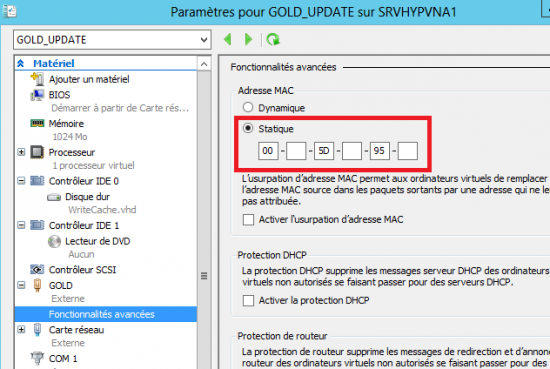The height and width of the screenshot is (369, 550).
Task: Click the green forward arrow
Action: (248, 39)
